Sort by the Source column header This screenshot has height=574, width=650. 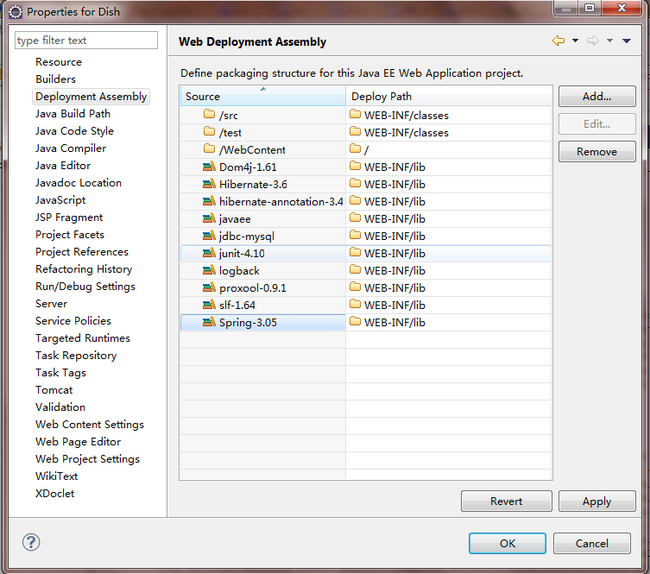pyautogui.click(x=263, y=96)
